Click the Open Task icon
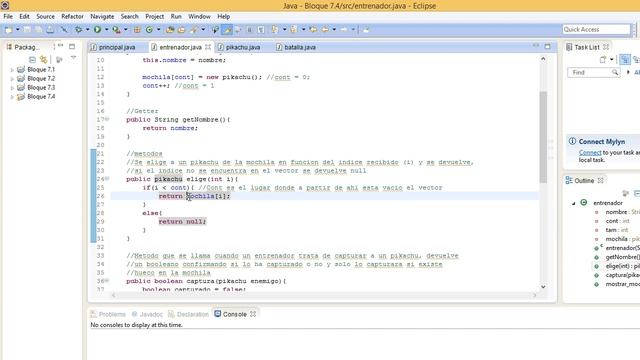This screenshot has height=360, width=640. click(181, 29)
